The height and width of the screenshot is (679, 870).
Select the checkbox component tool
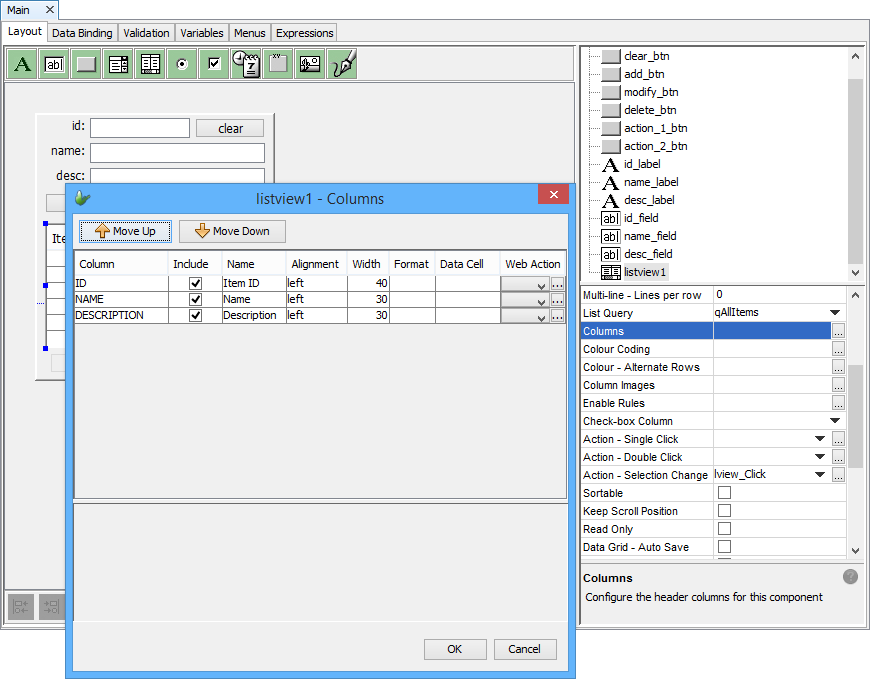point(214,64)
